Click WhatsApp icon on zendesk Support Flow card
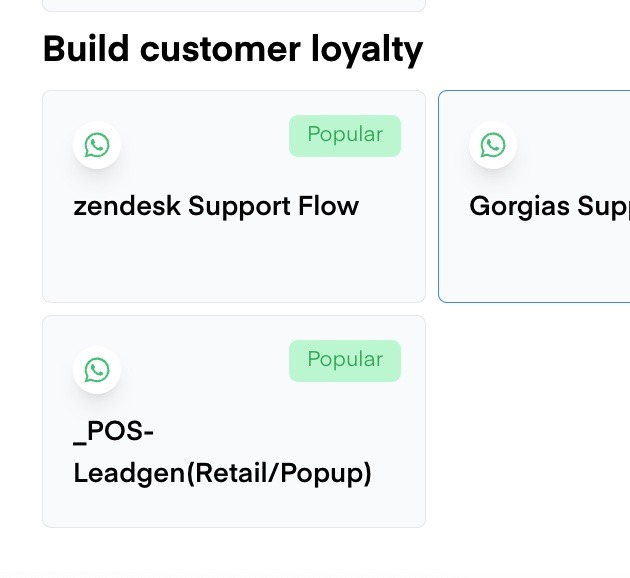The width and height of the screenshot is (630, 578). [97, 145]
